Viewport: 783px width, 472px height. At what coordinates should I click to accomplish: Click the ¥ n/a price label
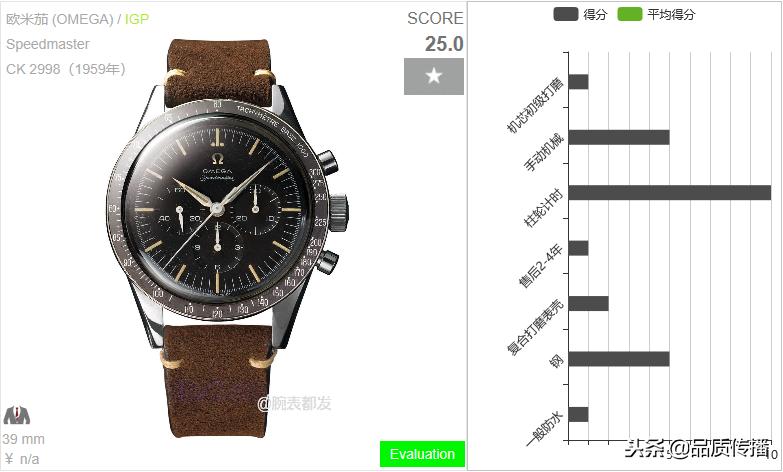(22, 459)
